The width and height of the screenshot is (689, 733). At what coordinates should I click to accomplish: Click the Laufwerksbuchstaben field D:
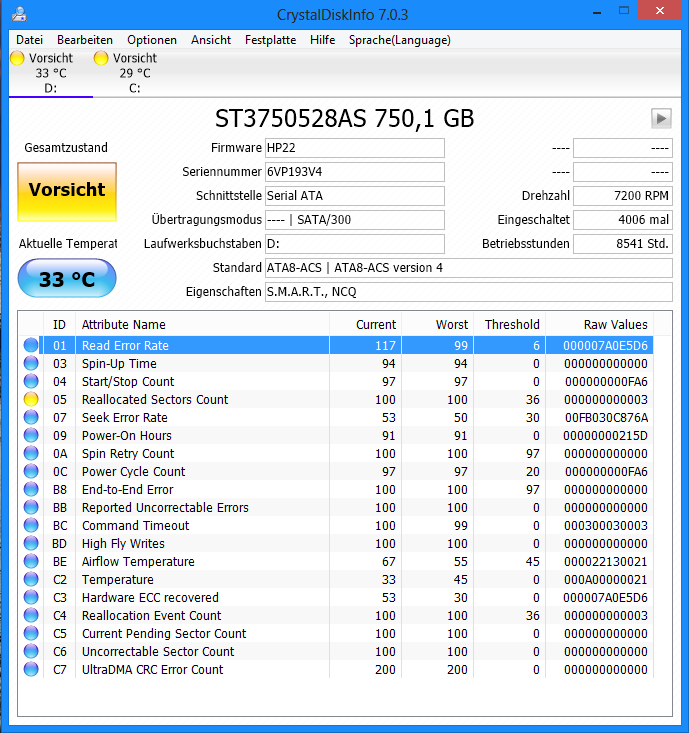click(355, 244)
